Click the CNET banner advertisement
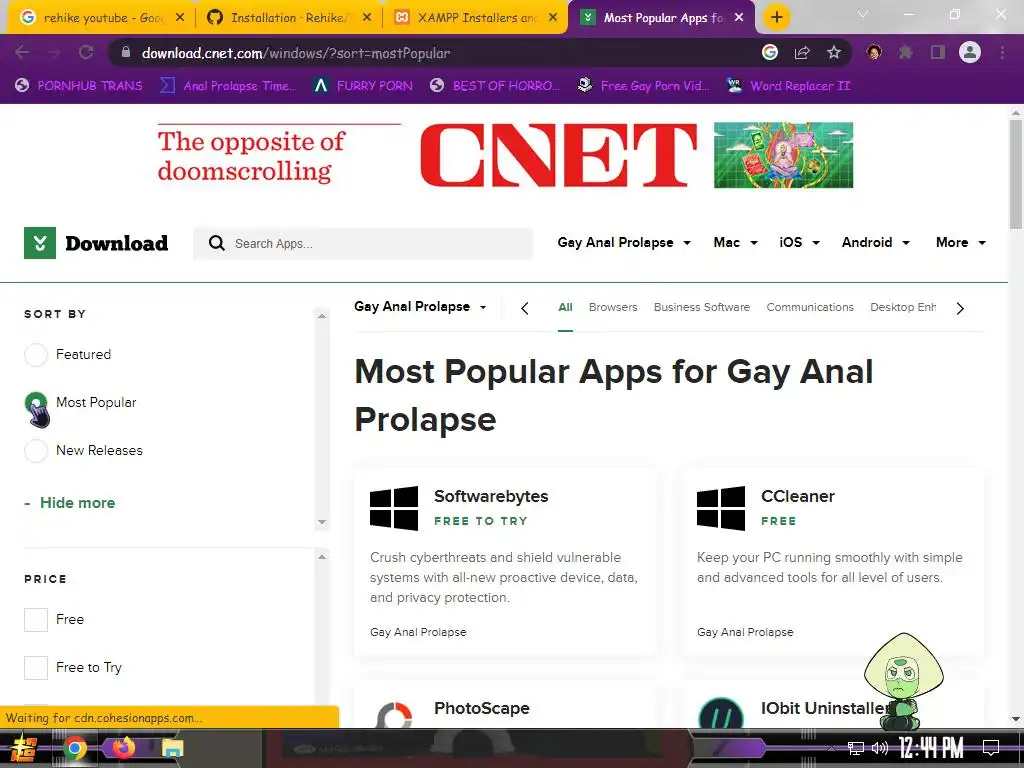The height and width of the screenshot is (768, 1024). pos(505,155)
